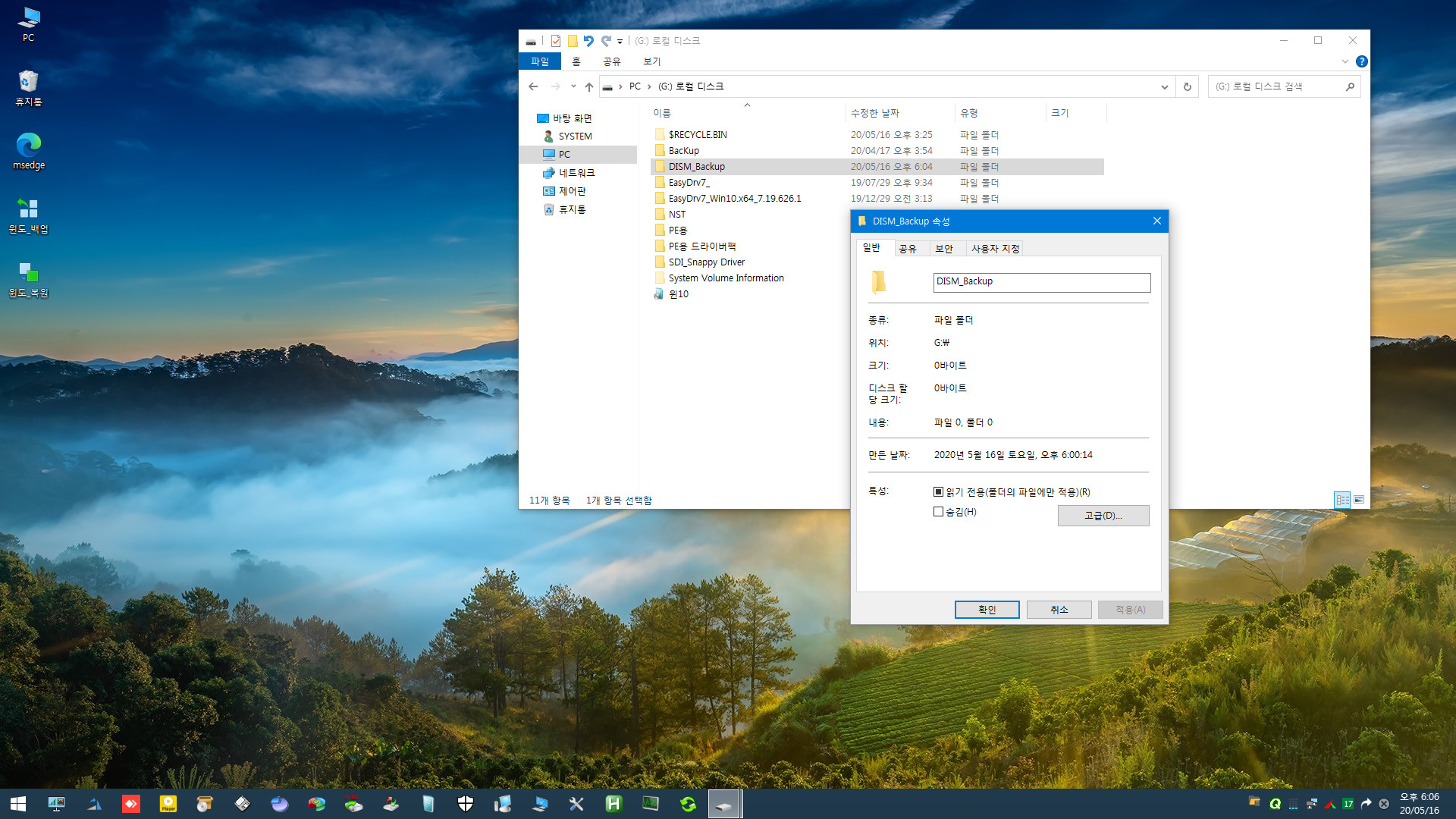Screen dimensions: 1456x819
Task: Switch to details view layout icon
Action: tap(1342, 500)
